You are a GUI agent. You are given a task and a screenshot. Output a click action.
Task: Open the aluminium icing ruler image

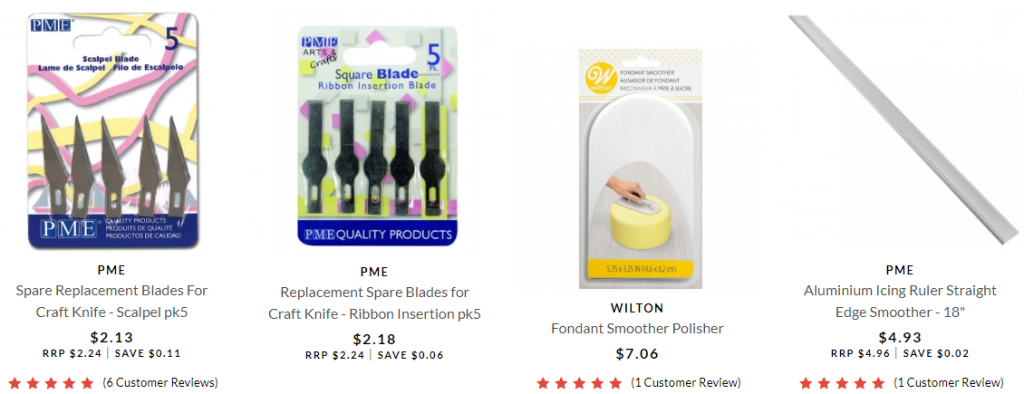[x=904, y=129]
